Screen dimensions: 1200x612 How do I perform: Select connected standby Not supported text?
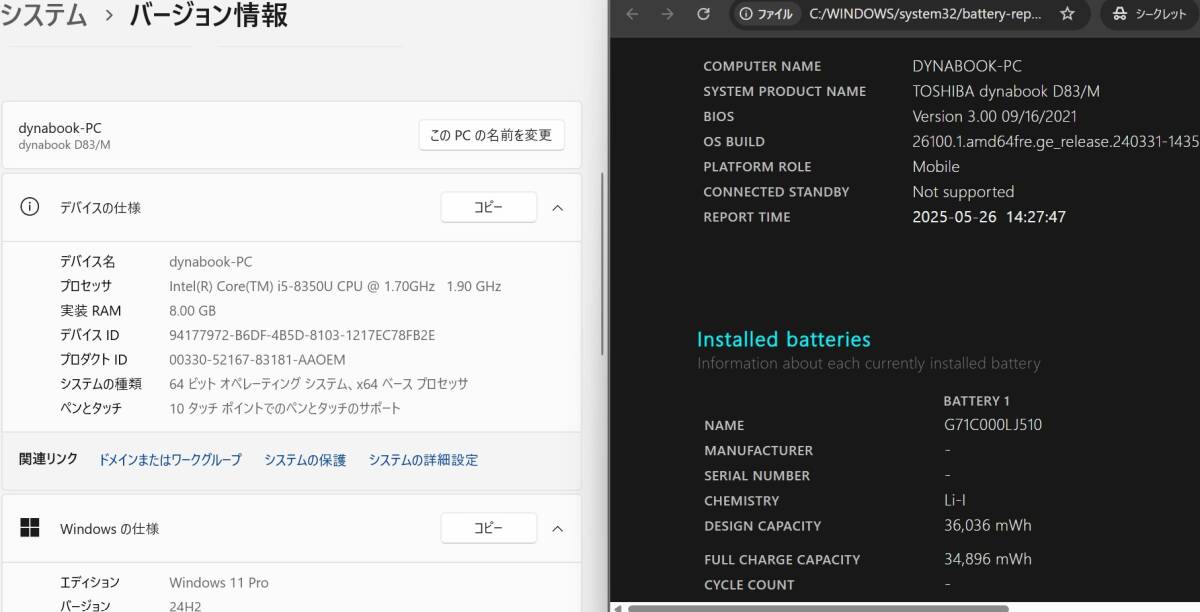coord(963,192)
